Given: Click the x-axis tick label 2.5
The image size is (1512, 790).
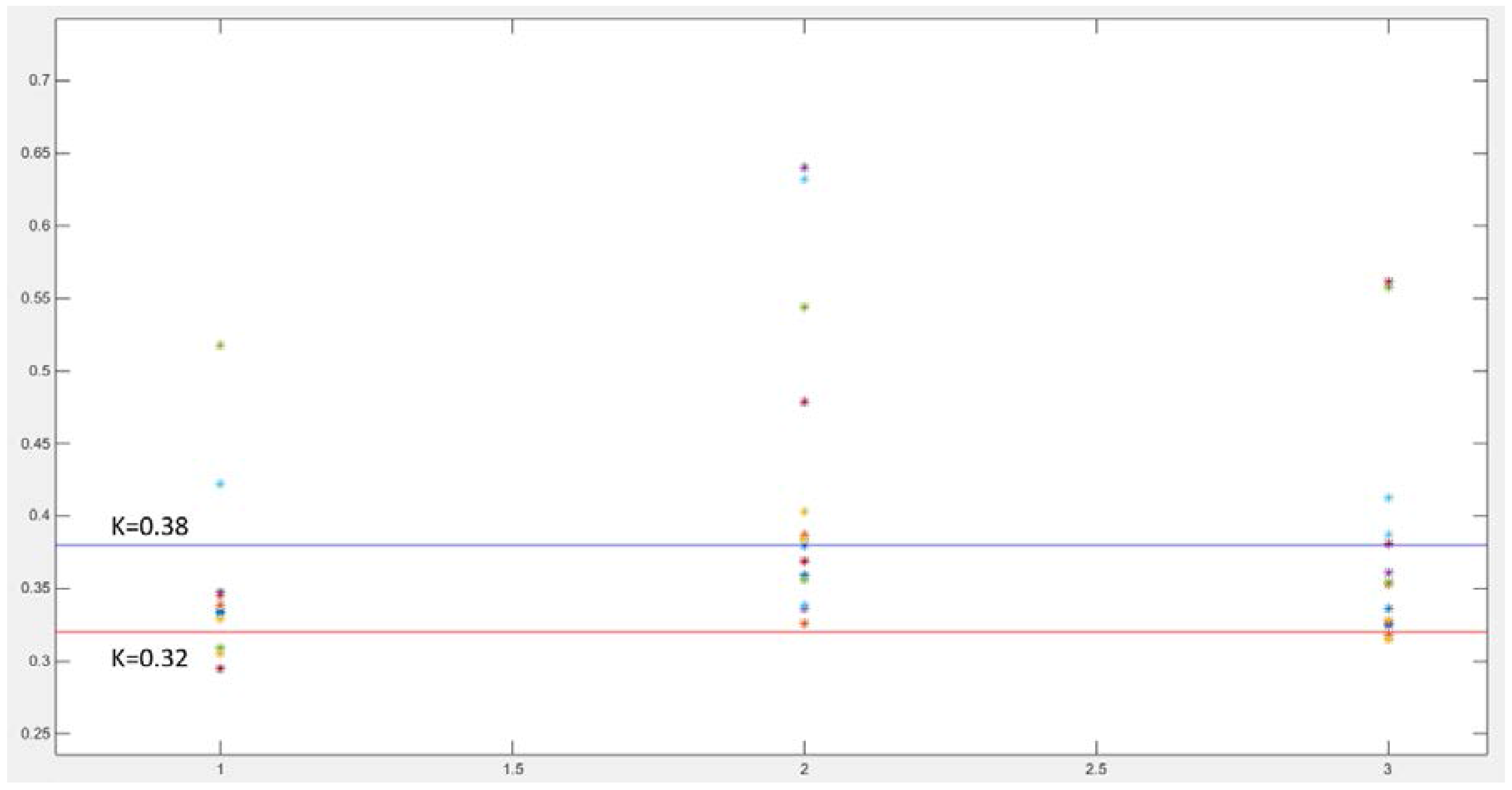Looking at the screenshot, I should [x=1096, y=770].
